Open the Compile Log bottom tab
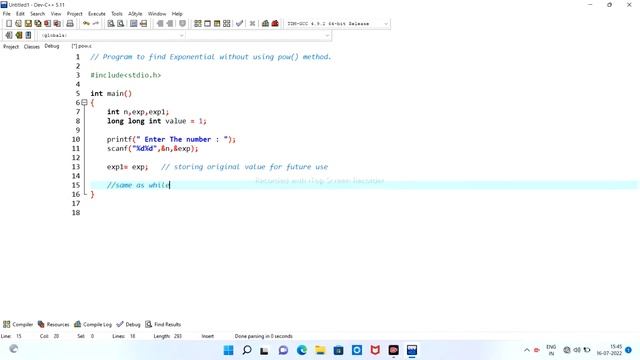 [93, 324]
